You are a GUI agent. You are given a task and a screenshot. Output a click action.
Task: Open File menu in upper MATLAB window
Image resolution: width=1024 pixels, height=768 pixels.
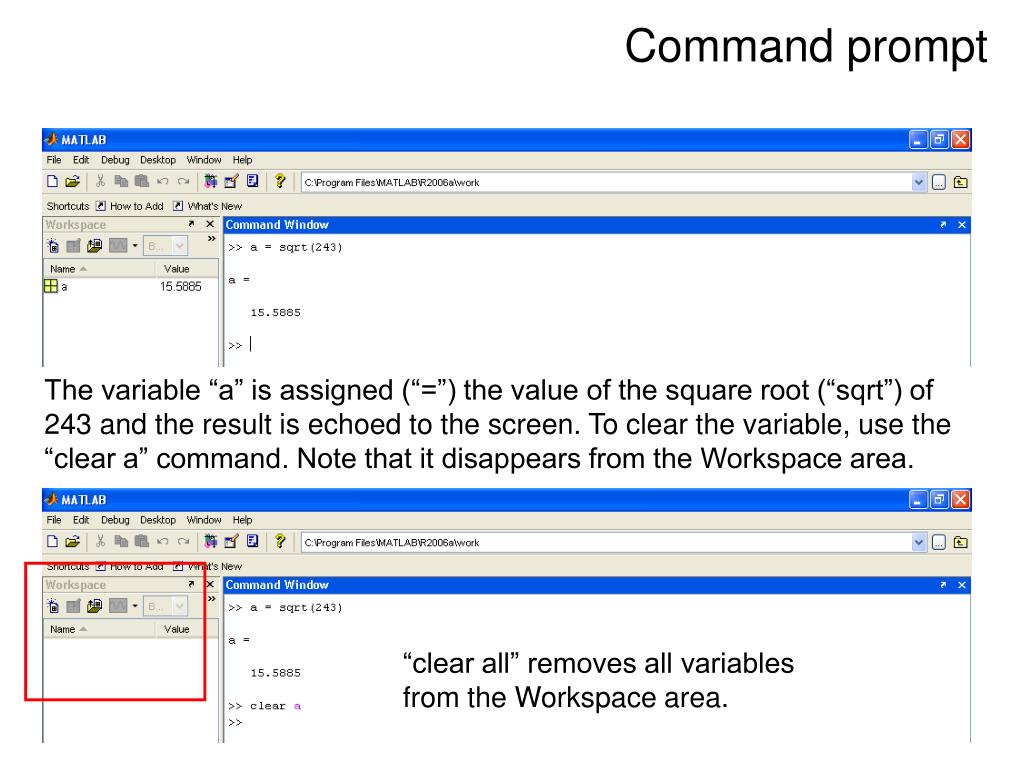(x=54, y=160)
